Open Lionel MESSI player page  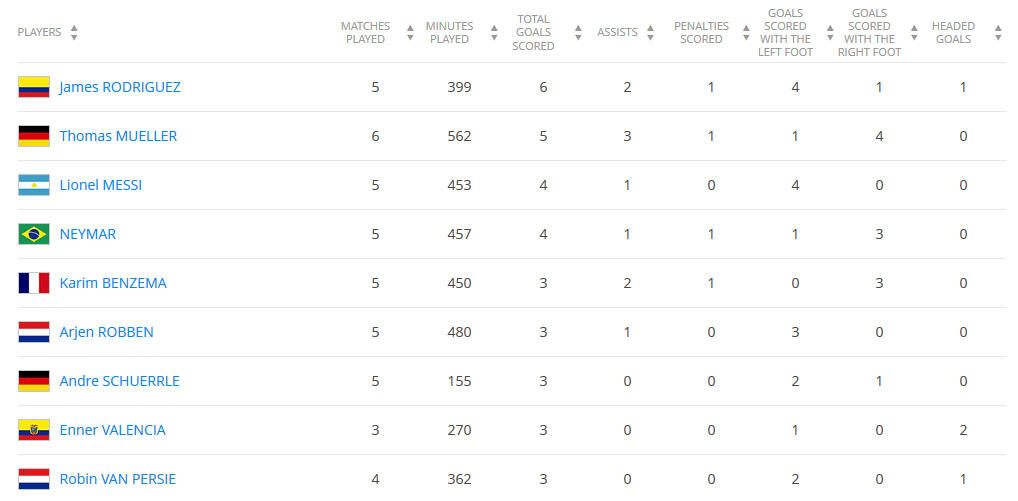[100, 185]
